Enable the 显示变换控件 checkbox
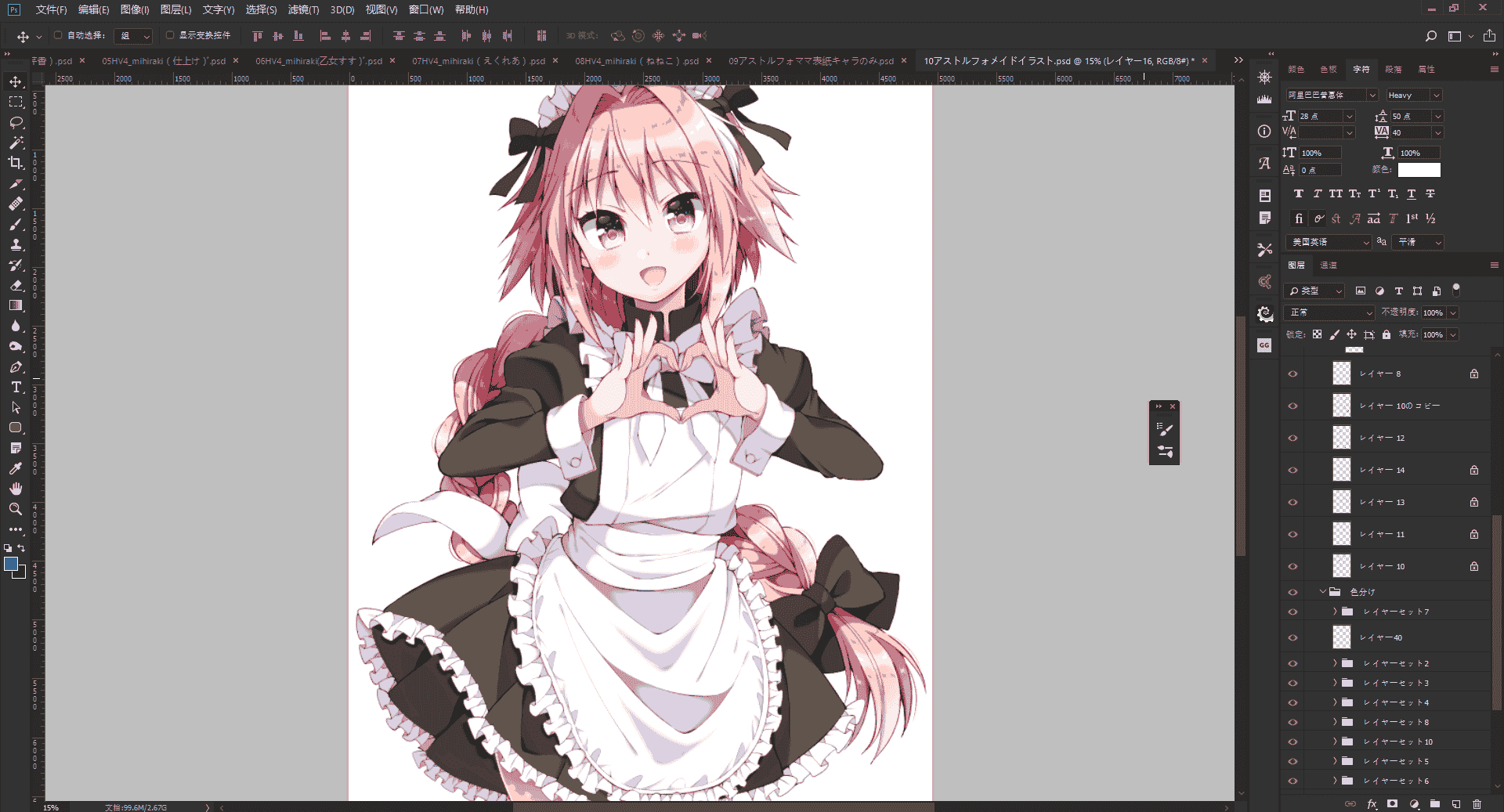This screenshot has height=812, width=1504. pyautogui.click(x=170, y=35)
